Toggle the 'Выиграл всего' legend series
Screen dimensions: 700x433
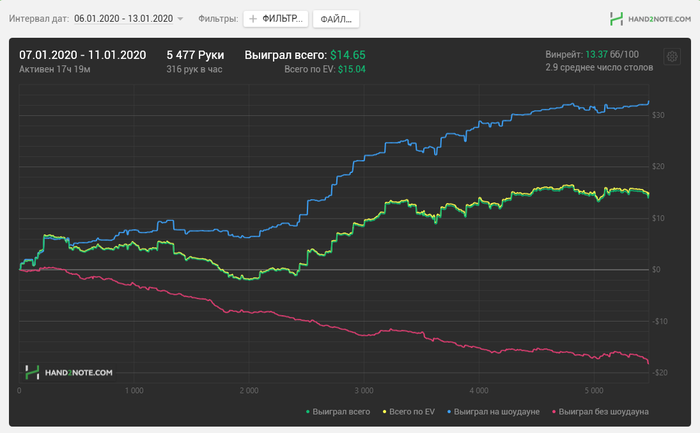(338, 412)
